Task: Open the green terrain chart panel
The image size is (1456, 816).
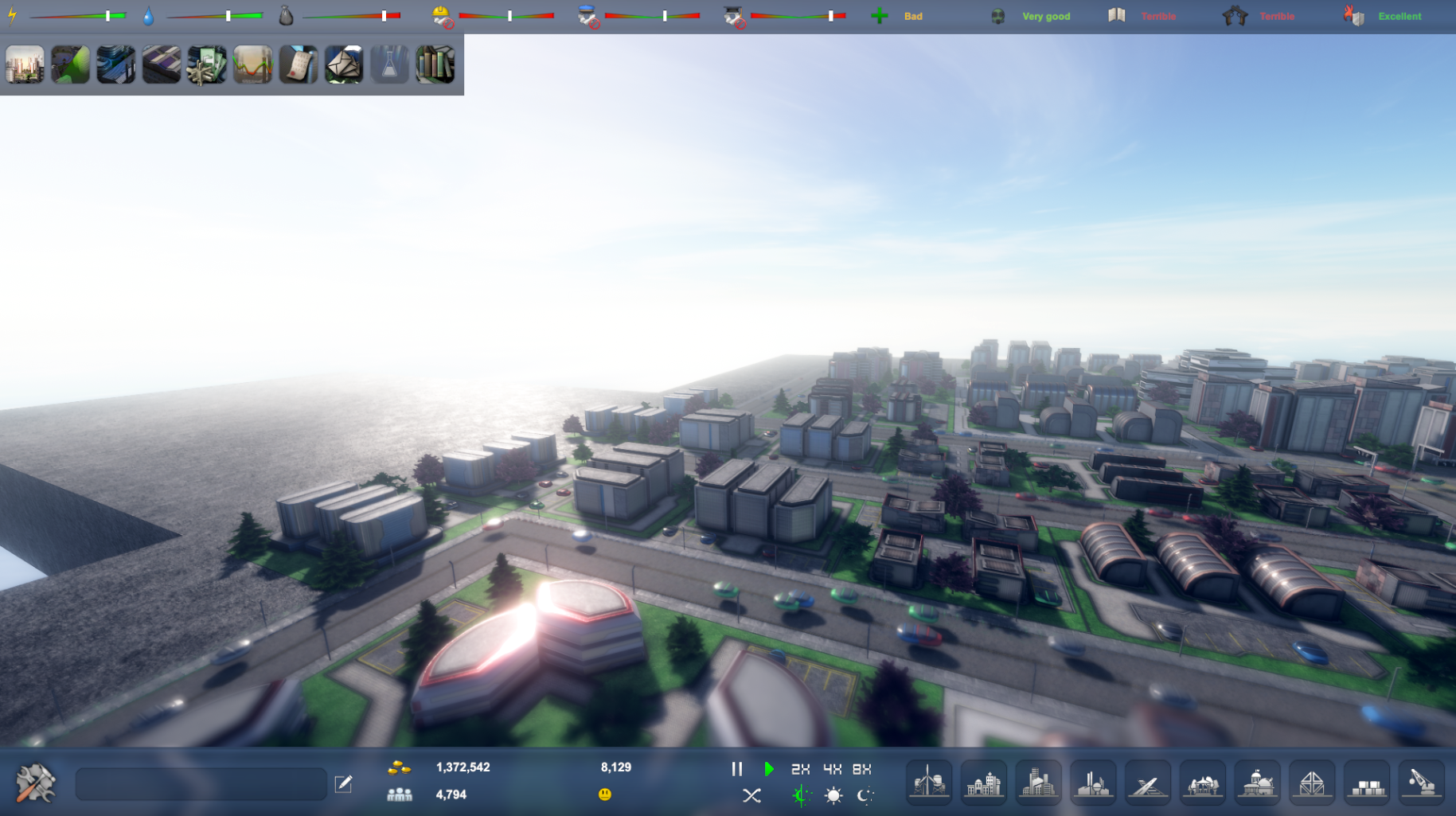Action: (70, 64)
